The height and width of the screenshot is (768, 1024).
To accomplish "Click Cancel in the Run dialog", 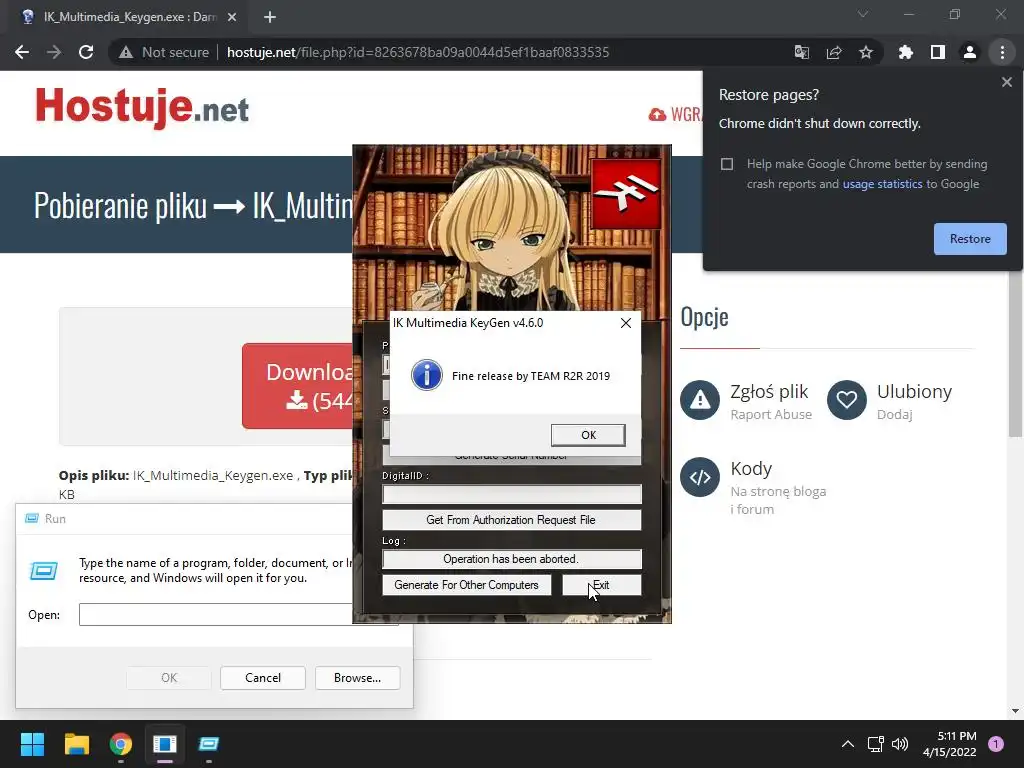I will coord(263,678).
